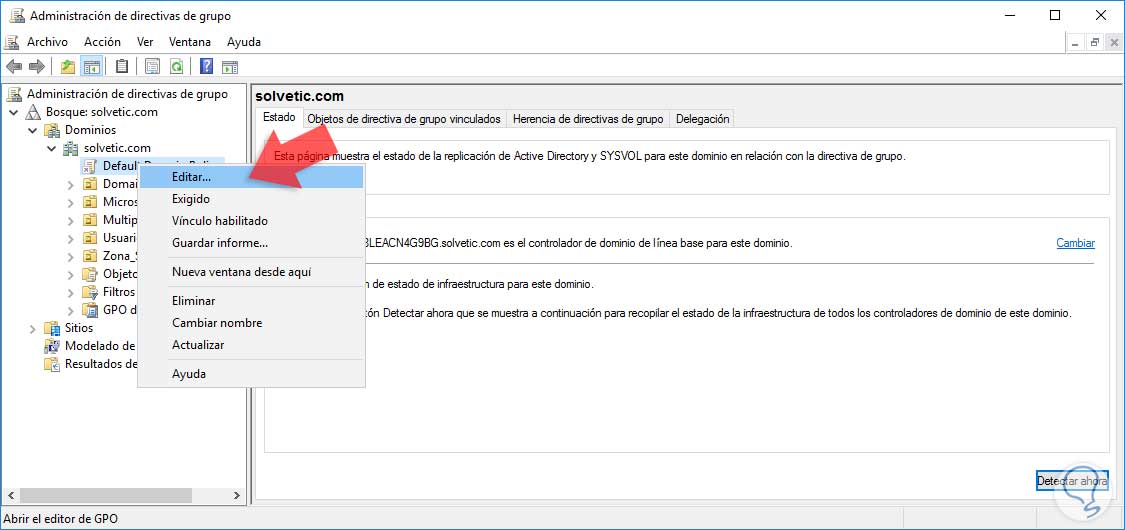Click the Resultados de directivas icon

[52, 364]
